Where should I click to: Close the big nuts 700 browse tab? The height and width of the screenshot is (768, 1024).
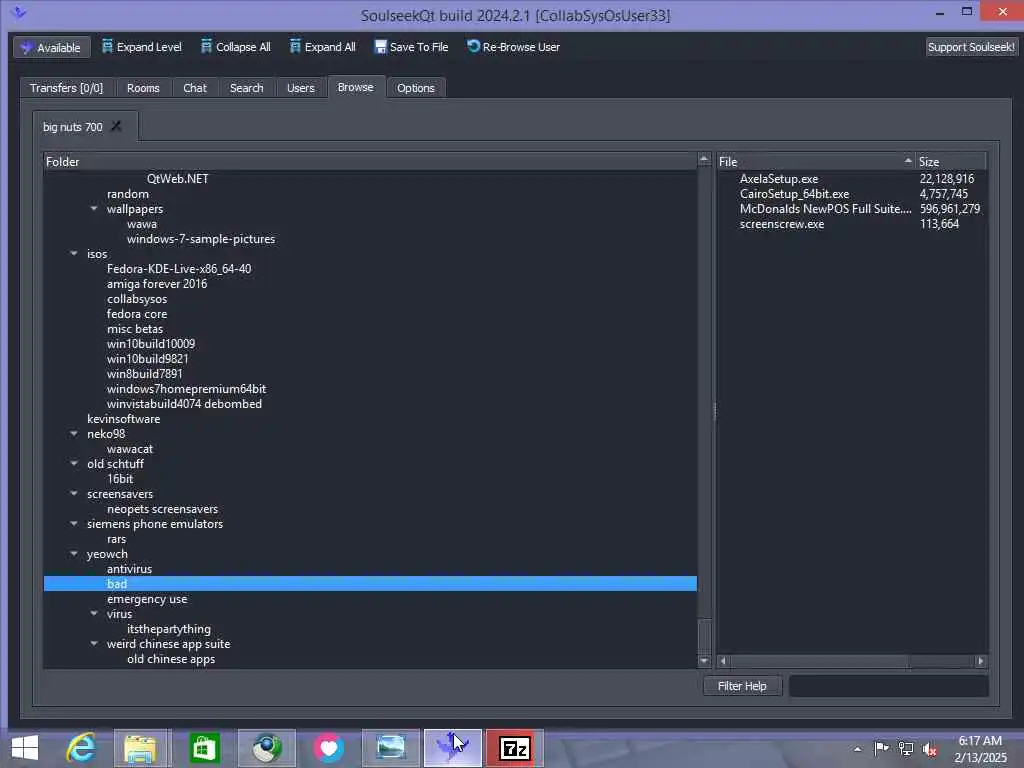click(116, 126)
